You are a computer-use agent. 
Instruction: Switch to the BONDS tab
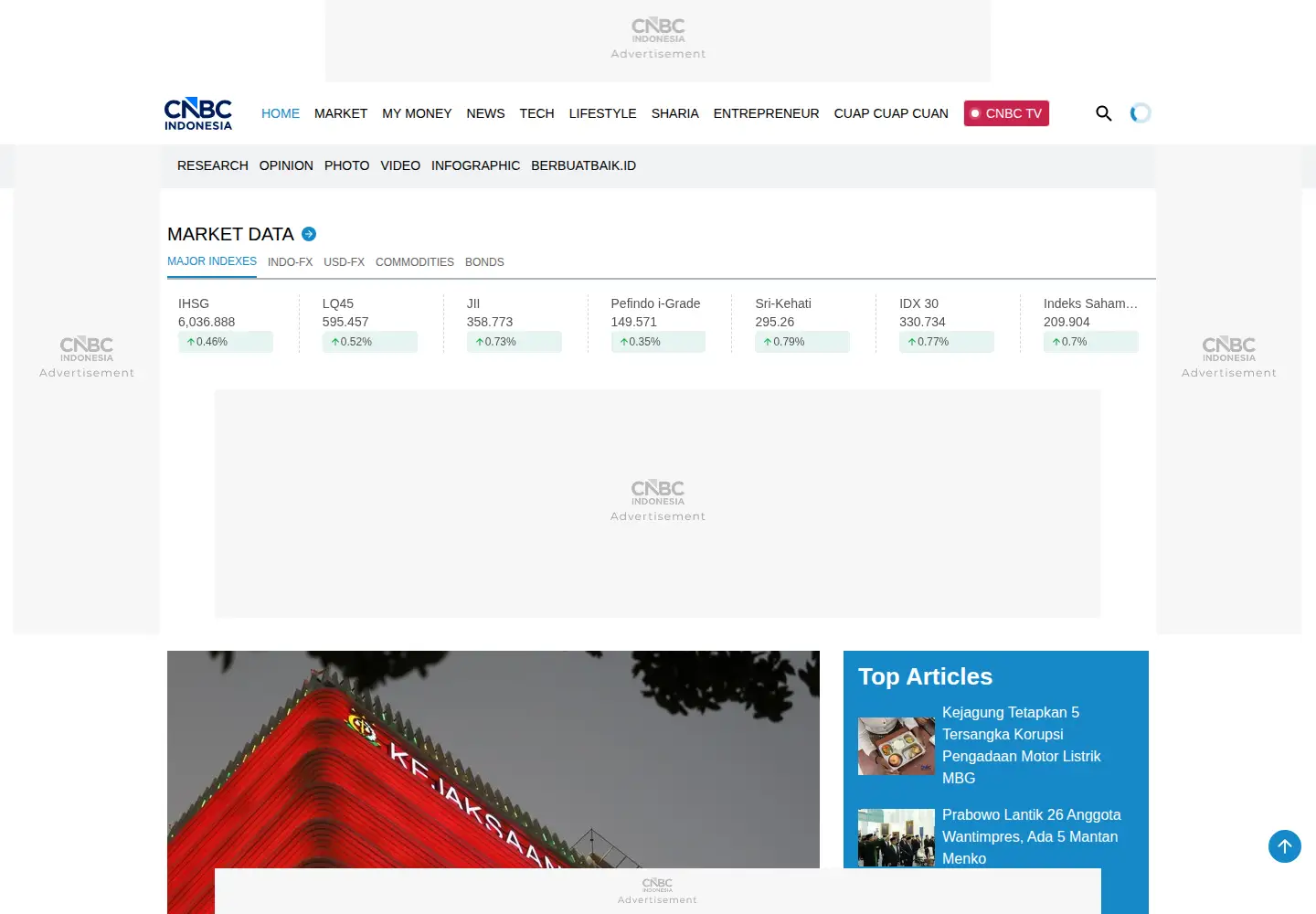pyautogui.click(x=484, y=262)
